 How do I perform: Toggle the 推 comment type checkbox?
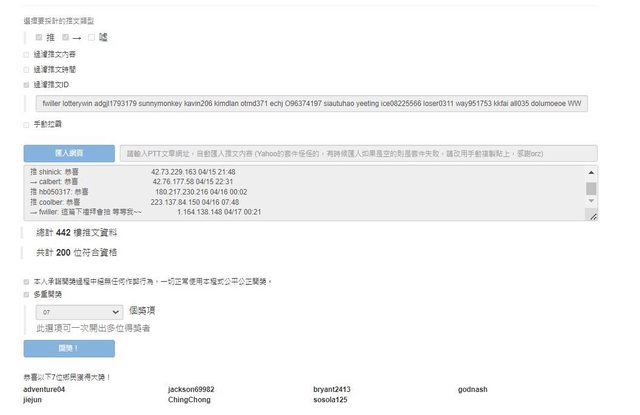pyautogui.click(x=38, y=37)
